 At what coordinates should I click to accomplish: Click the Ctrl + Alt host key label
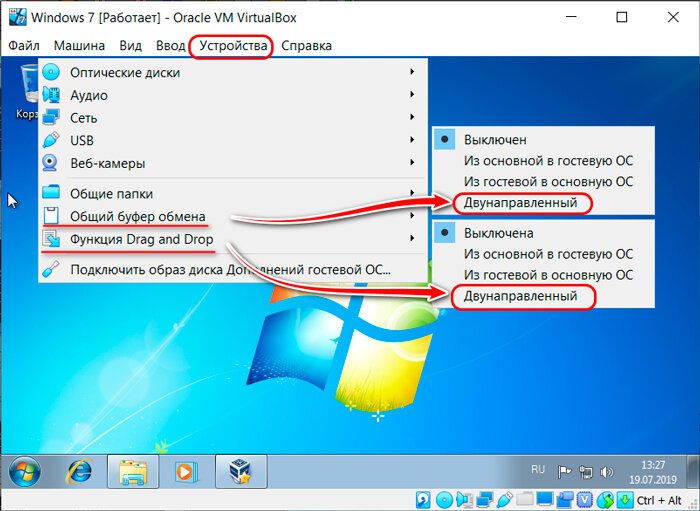tap(659, 500)
